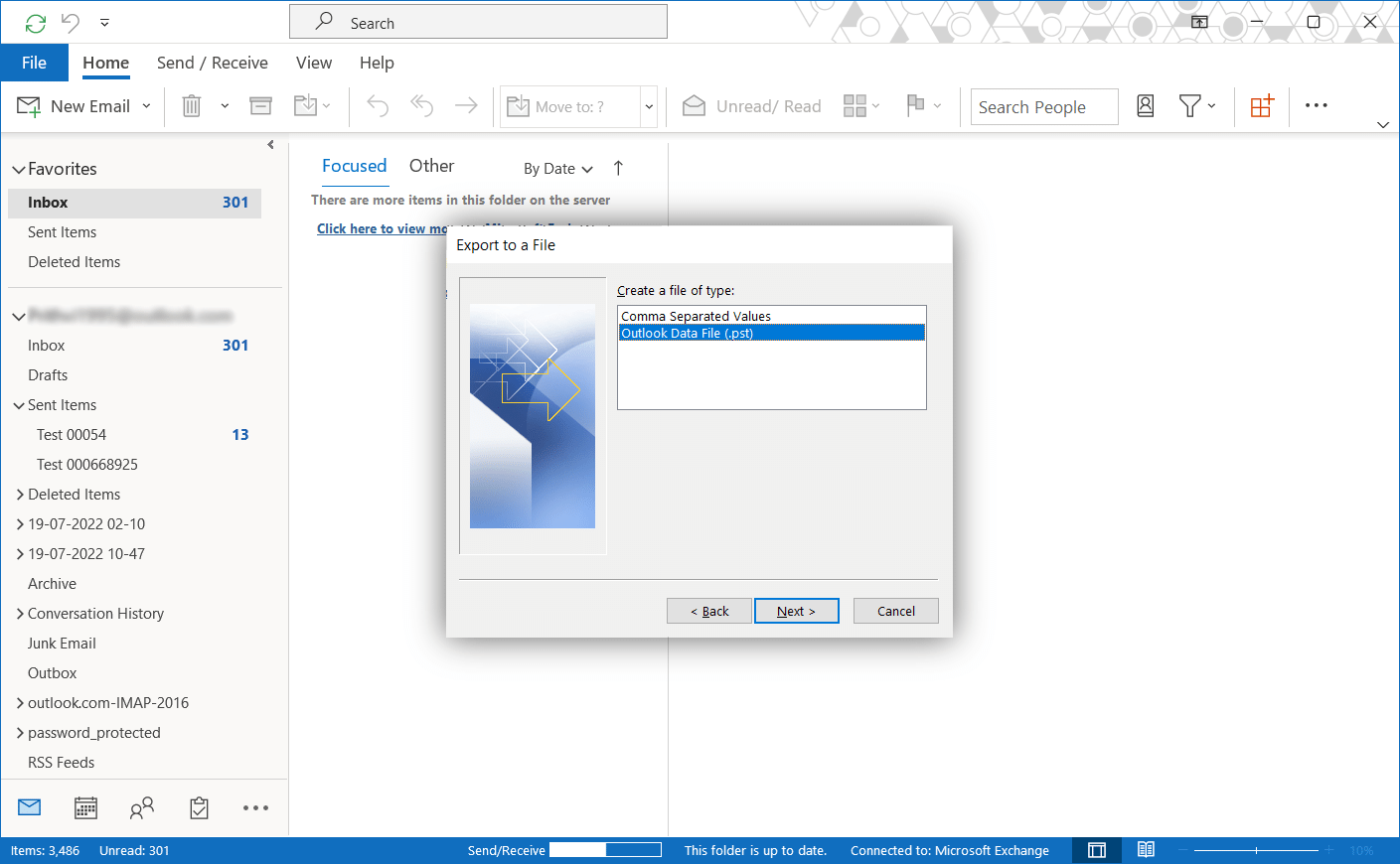Screen dimensions: 1400x864
Task: Collapse the blurred account folder tree
Action: [18, 317]
